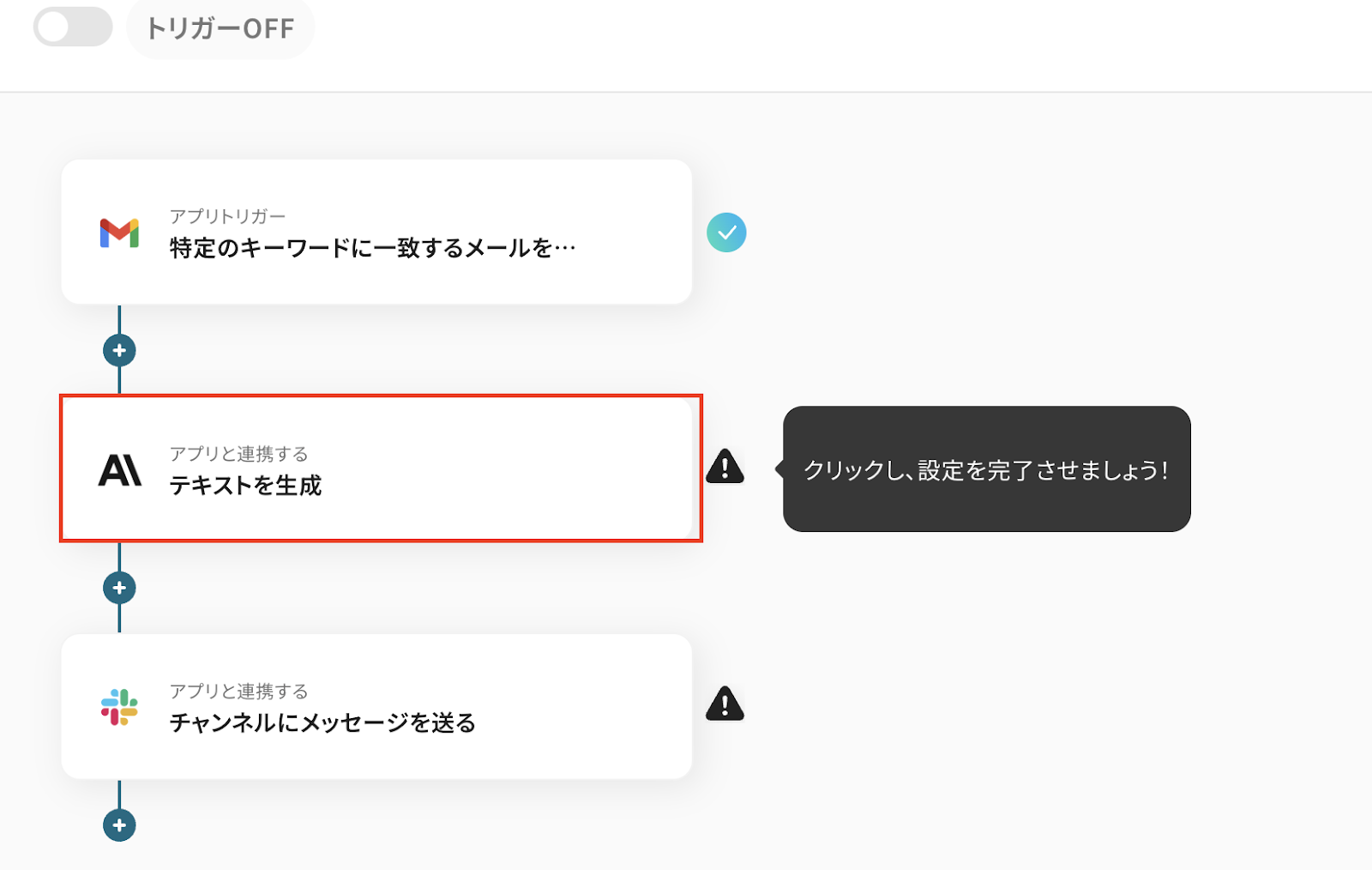Click warning icon beside テキストを生成 step
Viewport: 1372px width, 870px height.
pyautogui.click(x=725, y=468)
